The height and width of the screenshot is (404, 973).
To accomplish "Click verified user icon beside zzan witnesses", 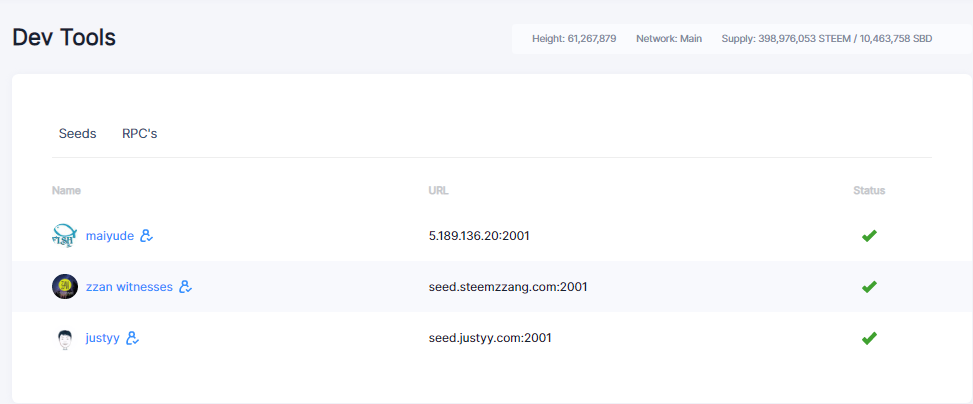I will coord(186,287).
